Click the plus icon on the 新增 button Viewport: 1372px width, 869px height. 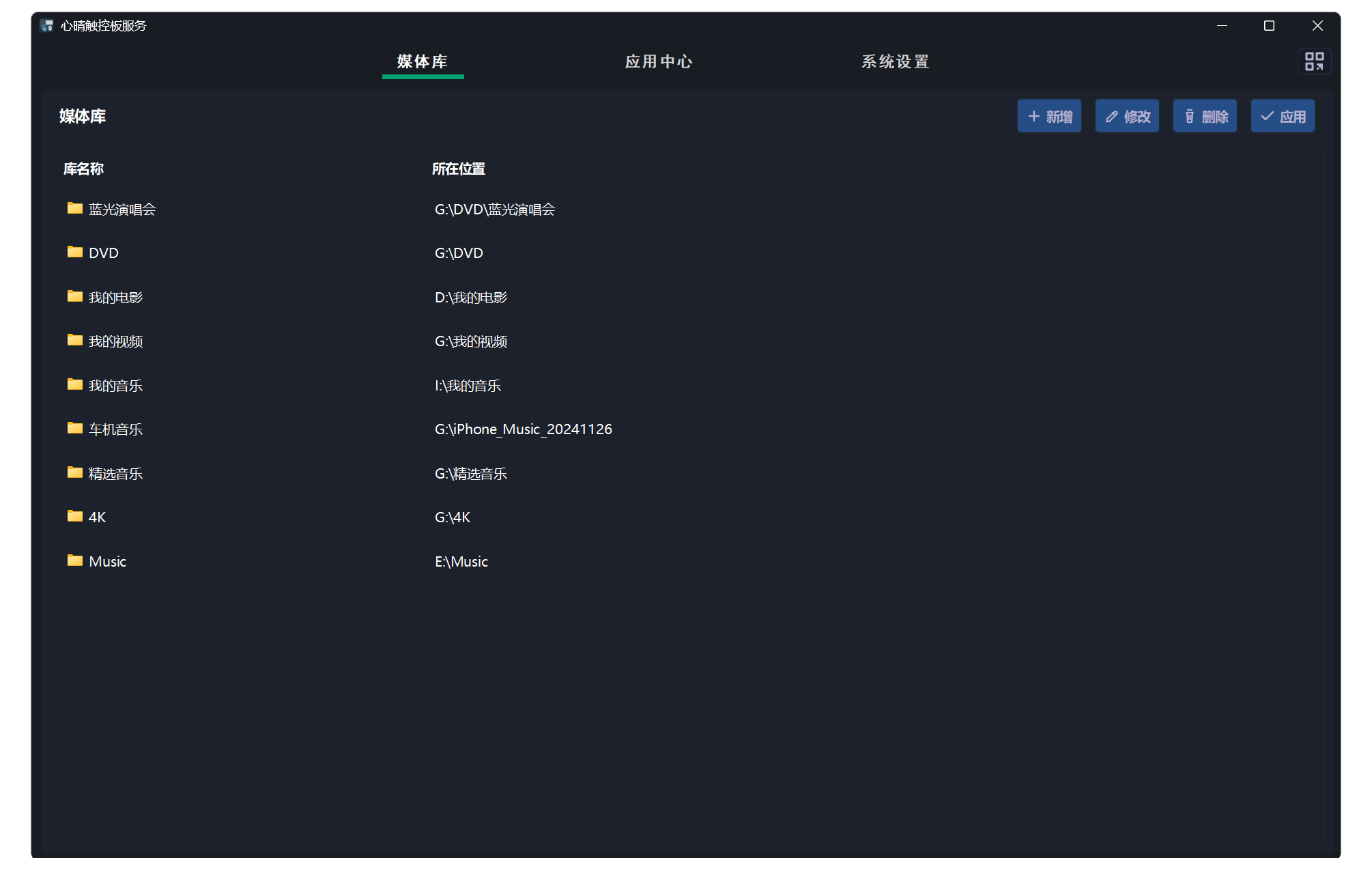[1033, 115]
